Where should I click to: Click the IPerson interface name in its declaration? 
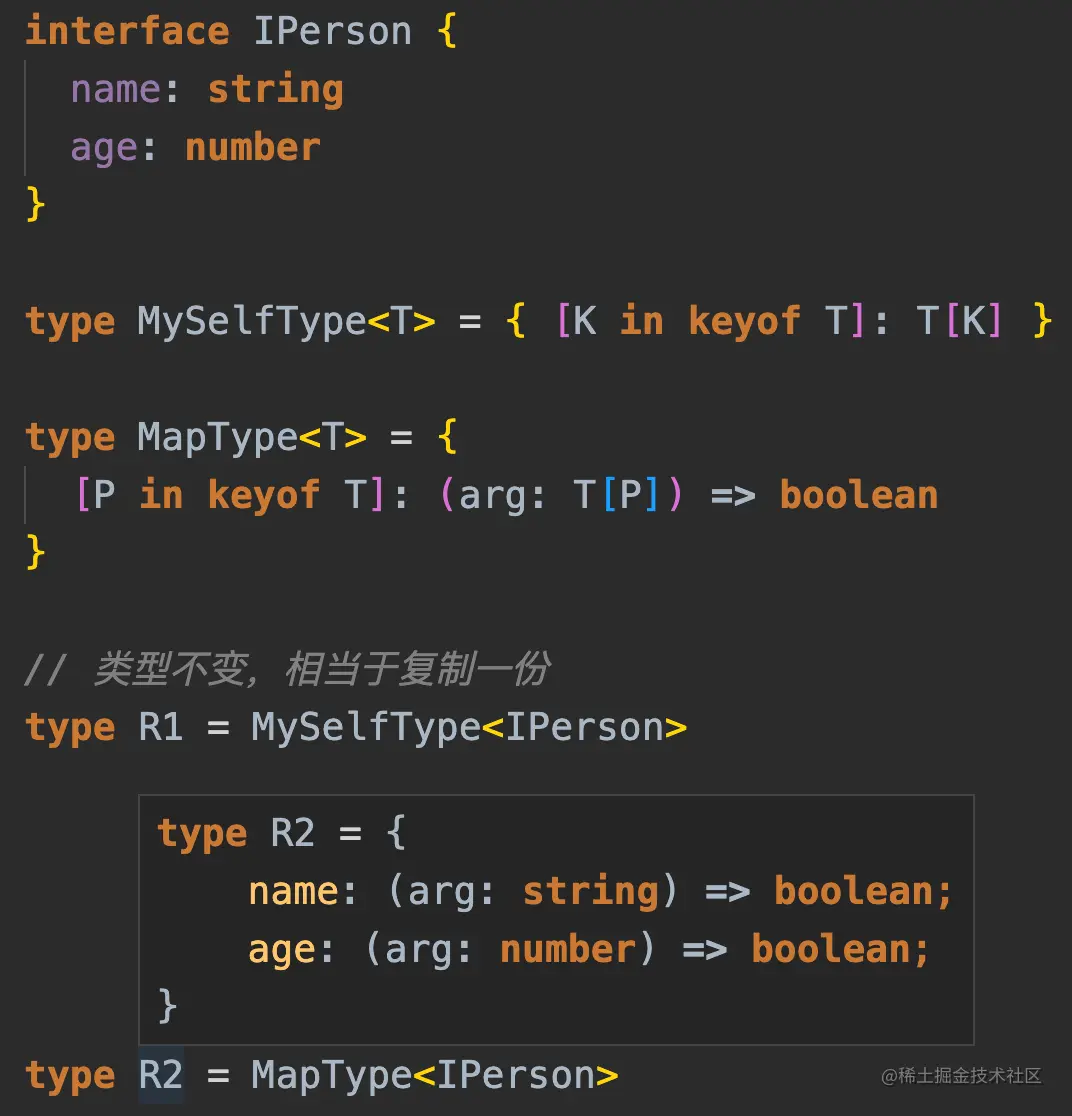click(332, 31)
